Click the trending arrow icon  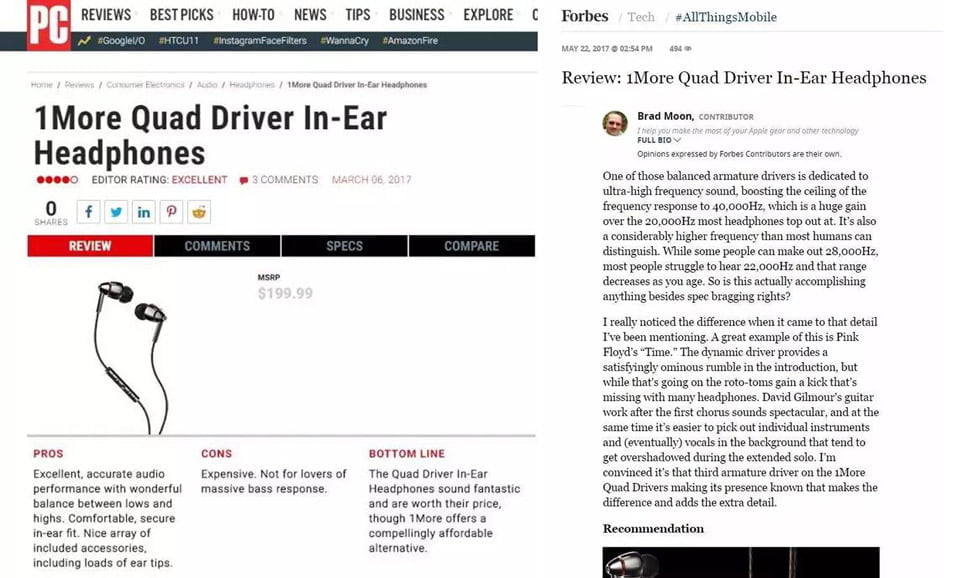point(84,41)
